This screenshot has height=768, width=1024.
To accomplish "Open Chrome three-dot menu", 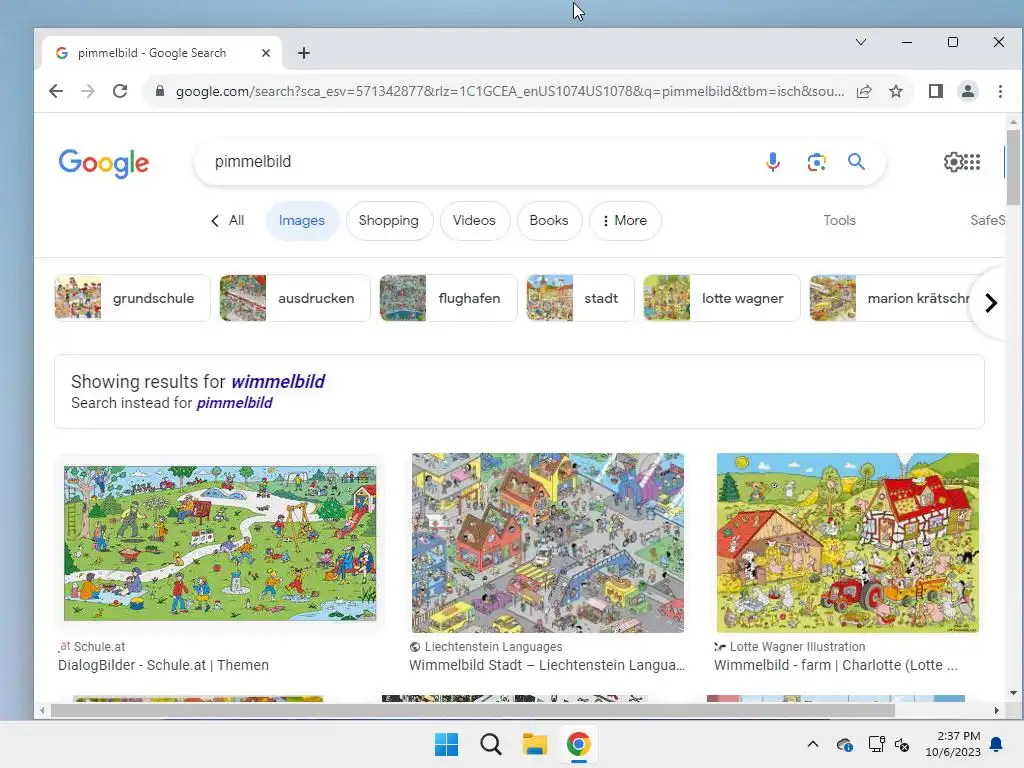I will coord(1000,91).
